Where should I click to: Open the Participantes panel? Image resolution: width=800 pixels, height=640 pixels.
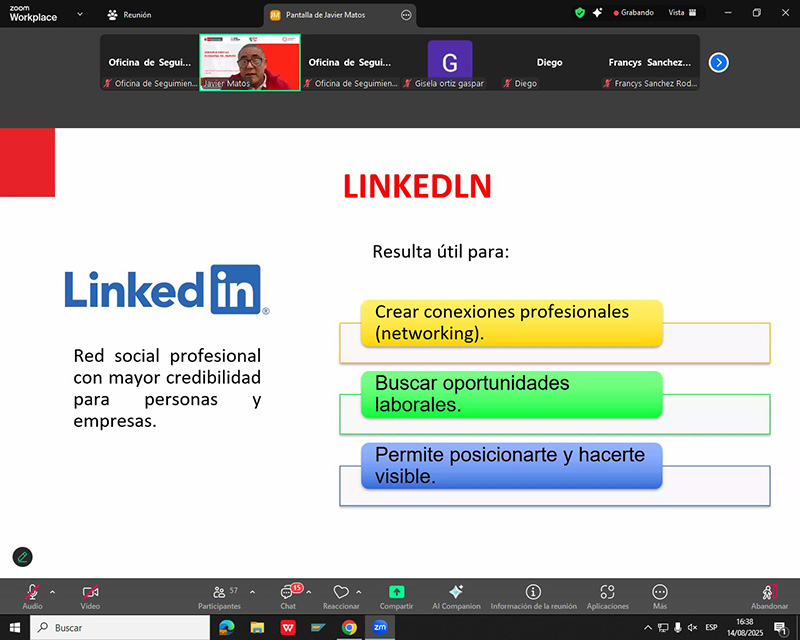pyautogui.click(x=219, y=596)
